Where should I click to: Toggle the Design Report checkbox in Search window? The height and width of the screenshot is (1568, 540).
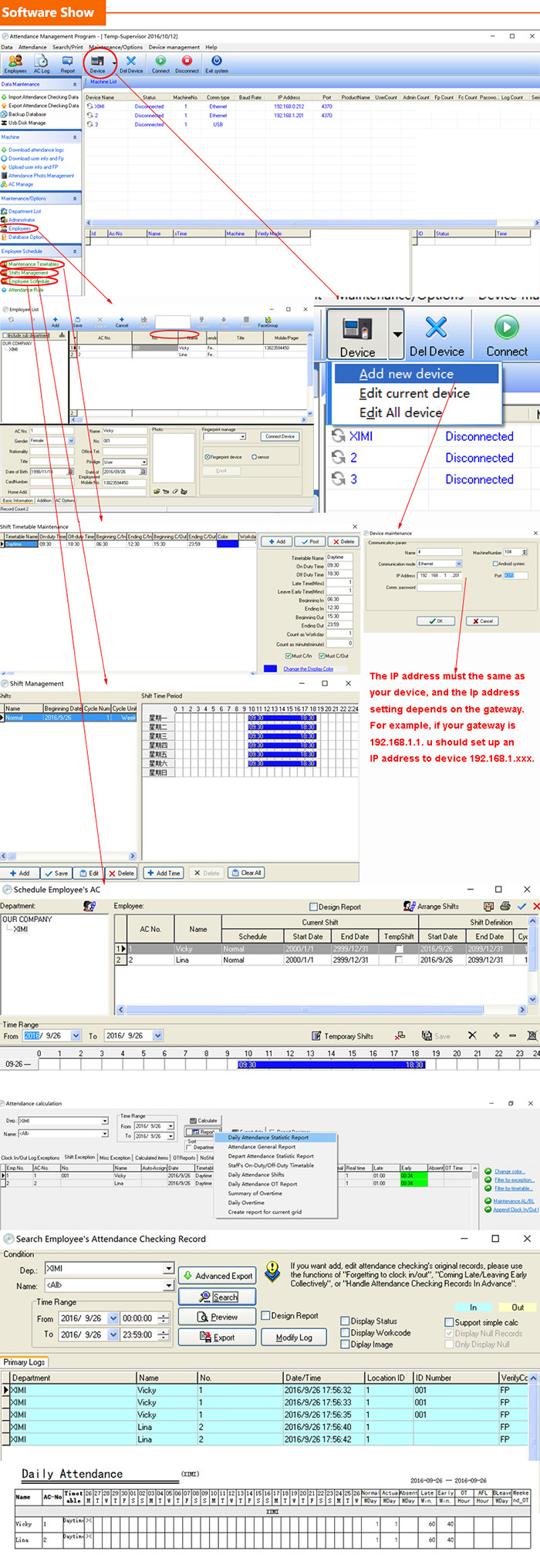(265, 1316)
